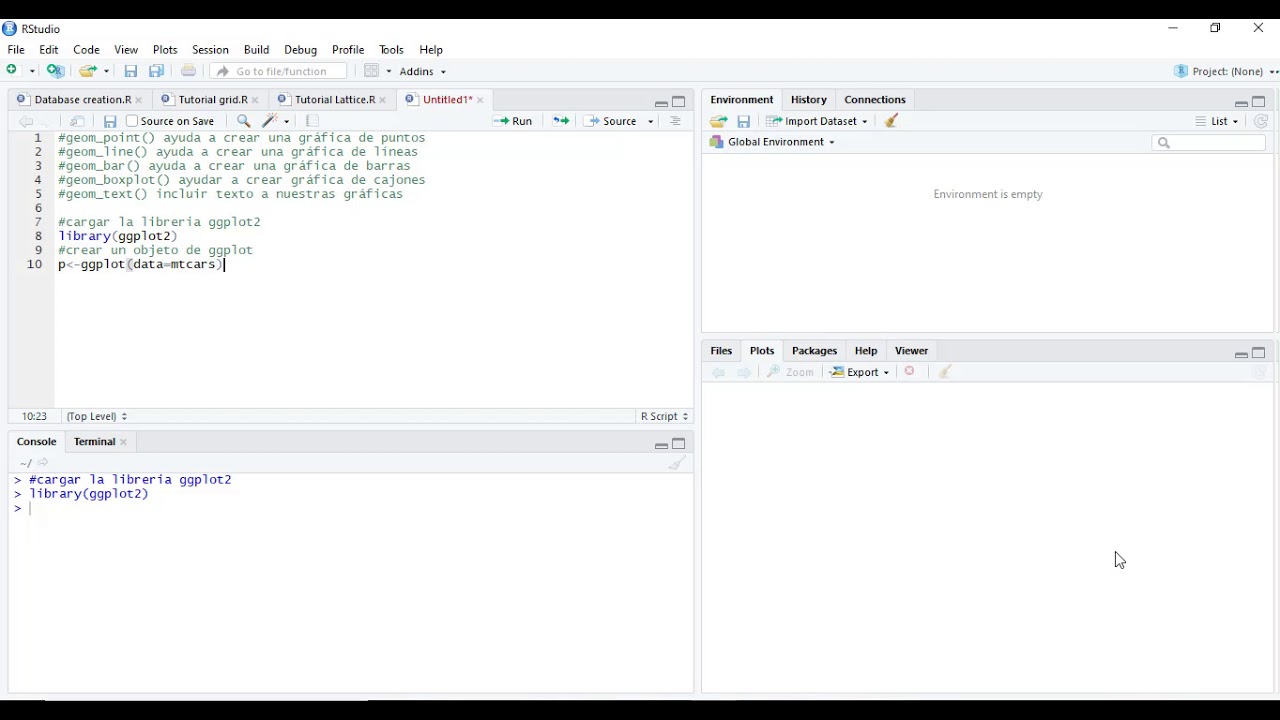The height and width of the screenshot is (720, 1280).
Task: Click the console input prompt line
Action: pos(350,509)
